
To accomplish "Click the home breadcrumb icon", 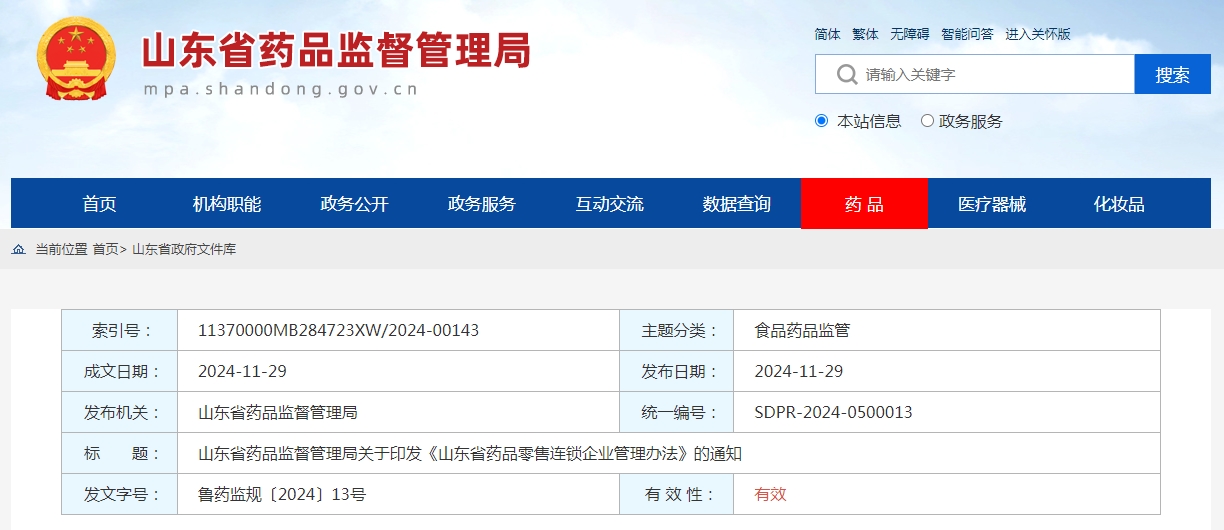I will (19, 249).
